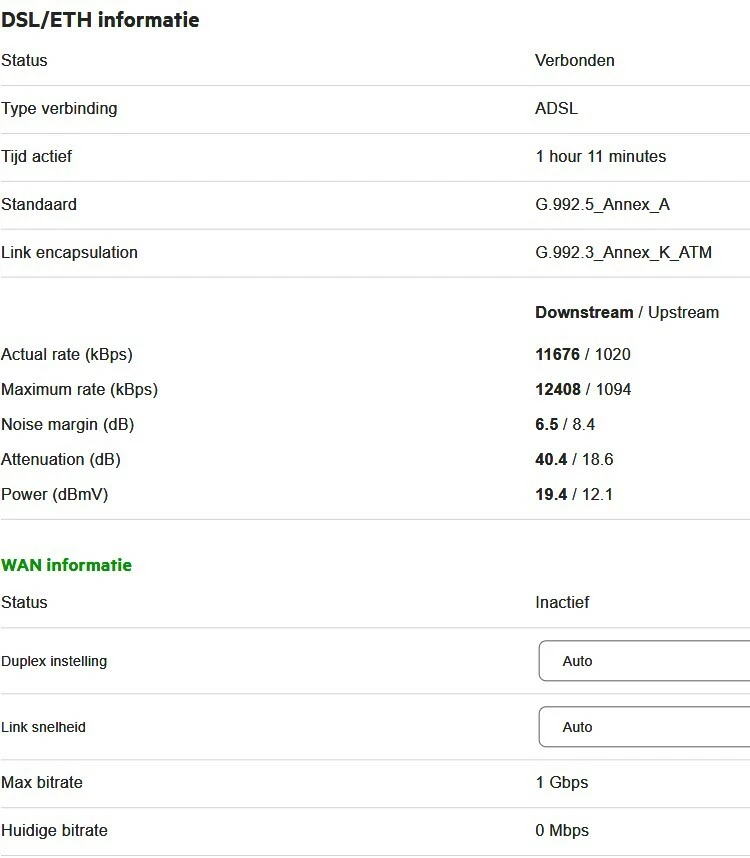Click the G.992.5_Annex_A standard value
Viewport: 750px width, 858px height.
pyautogui.click(x=602, y=204)
